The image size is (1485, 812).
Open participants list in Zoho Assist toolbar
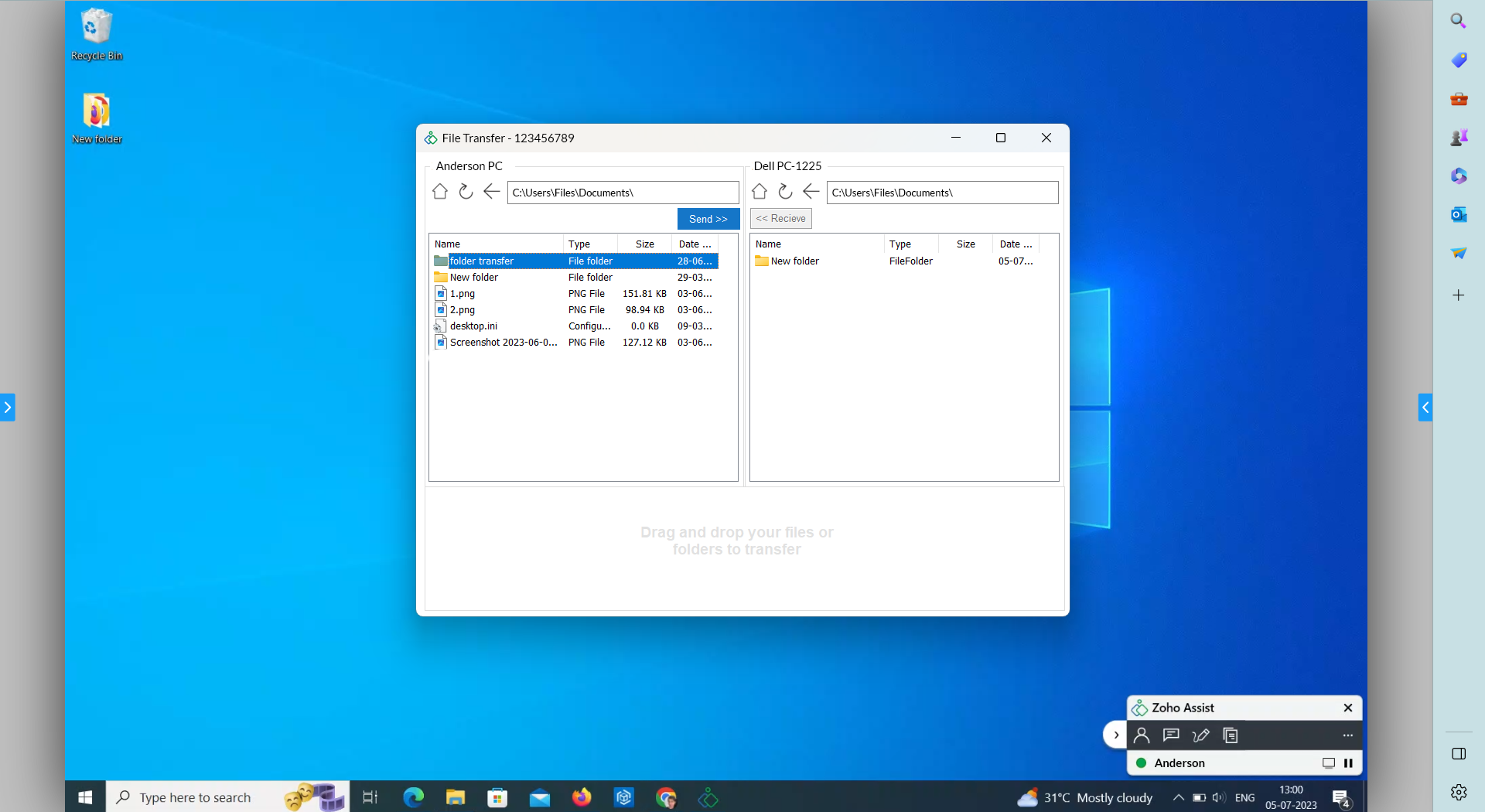(x=1142, y=735)
